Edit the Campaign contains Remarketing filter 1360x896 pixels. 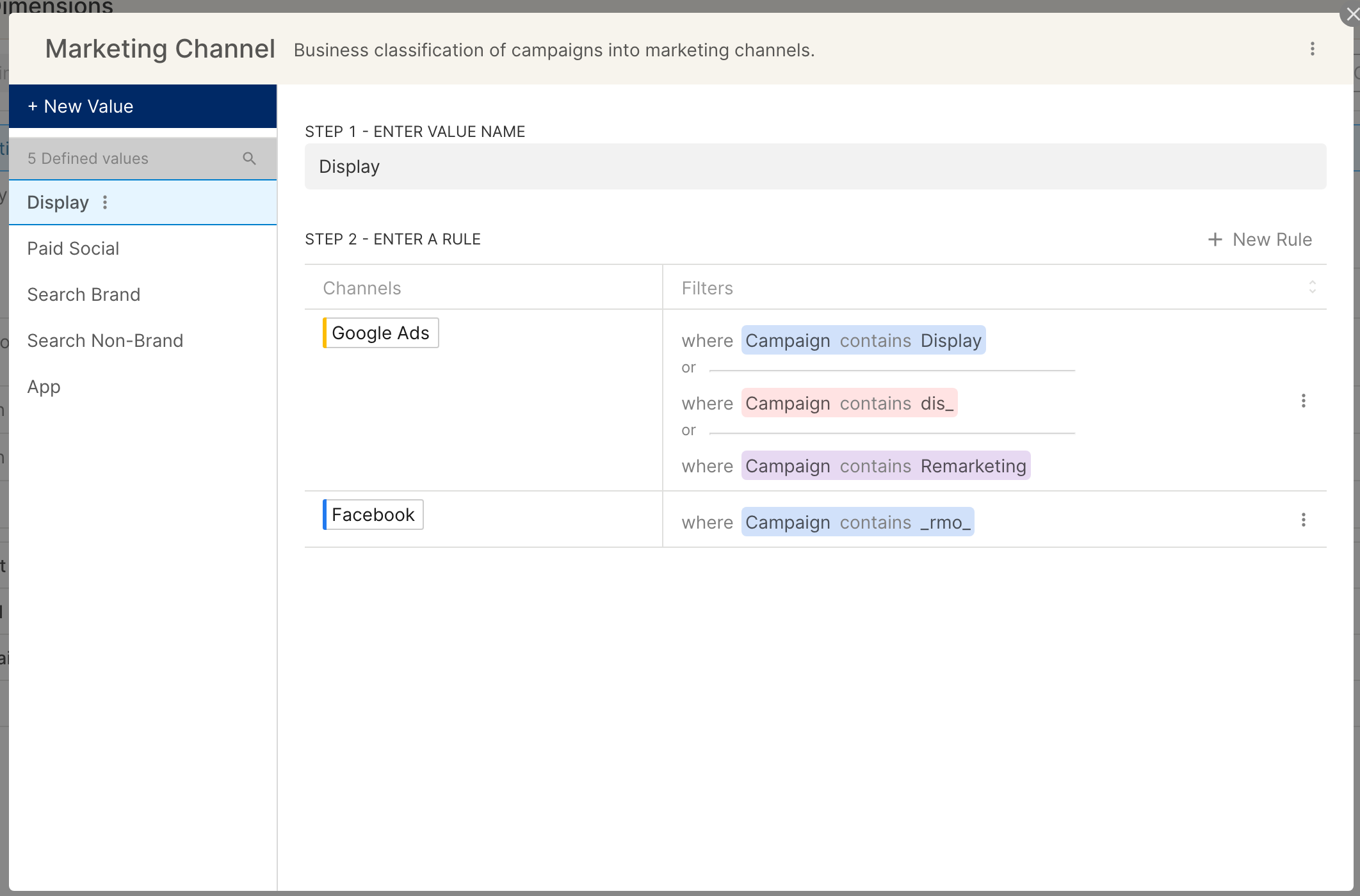(x=886, y=466)
